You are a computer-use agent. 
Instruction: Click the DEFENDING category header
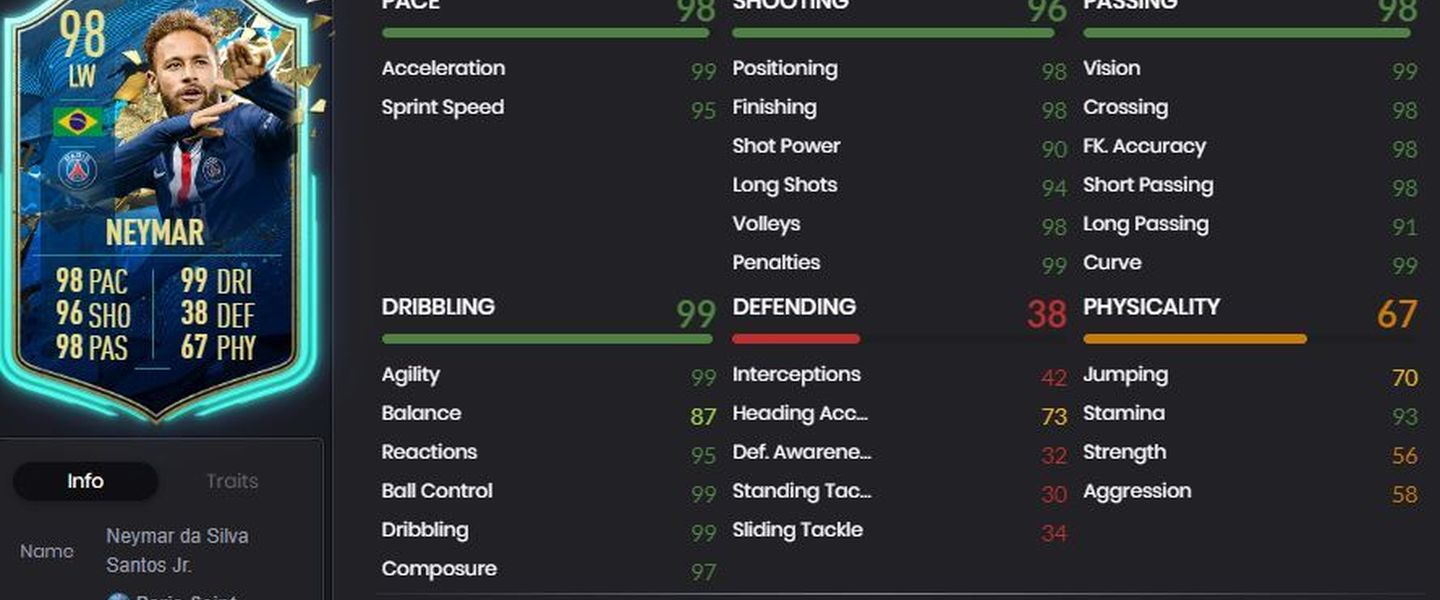tap(794, 307)
